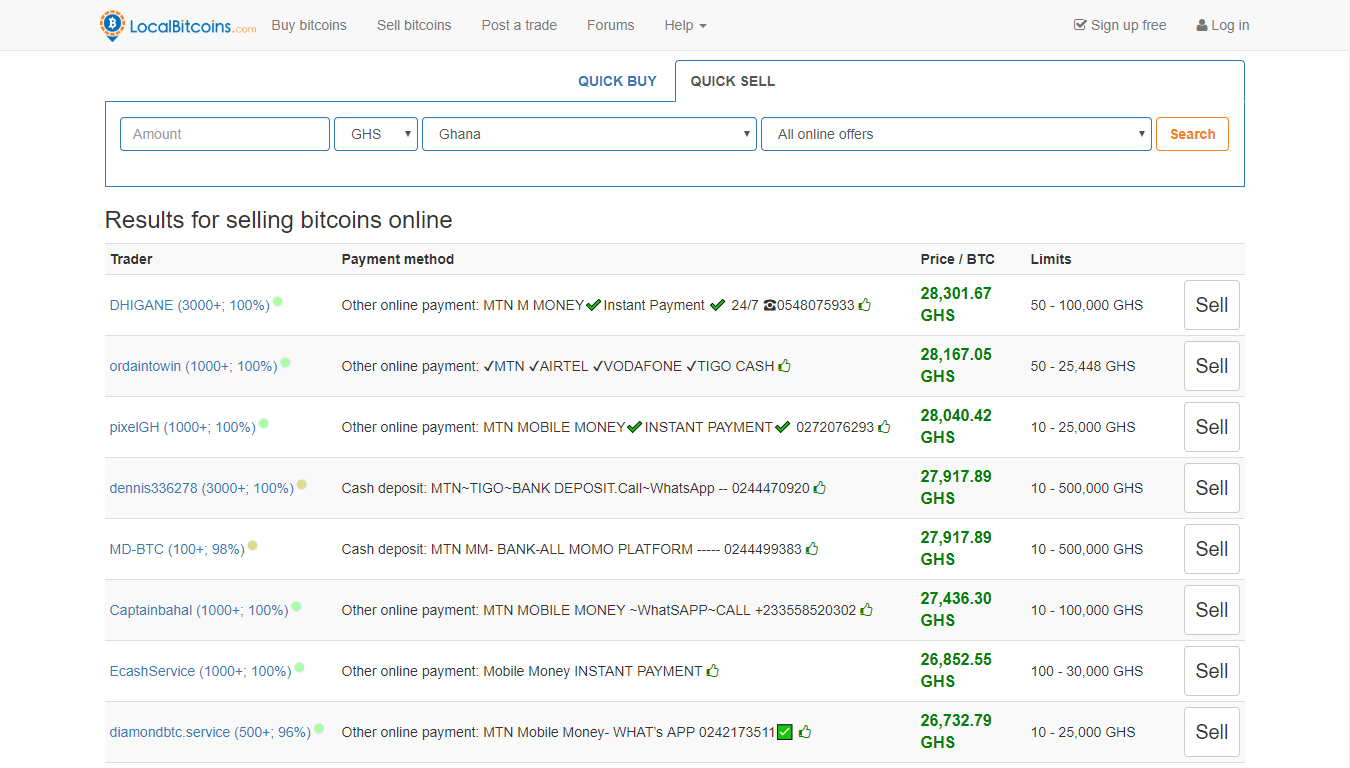
Task: Click thumbs-up icon in diamondbtc.service row
Action: coord(805,732)
